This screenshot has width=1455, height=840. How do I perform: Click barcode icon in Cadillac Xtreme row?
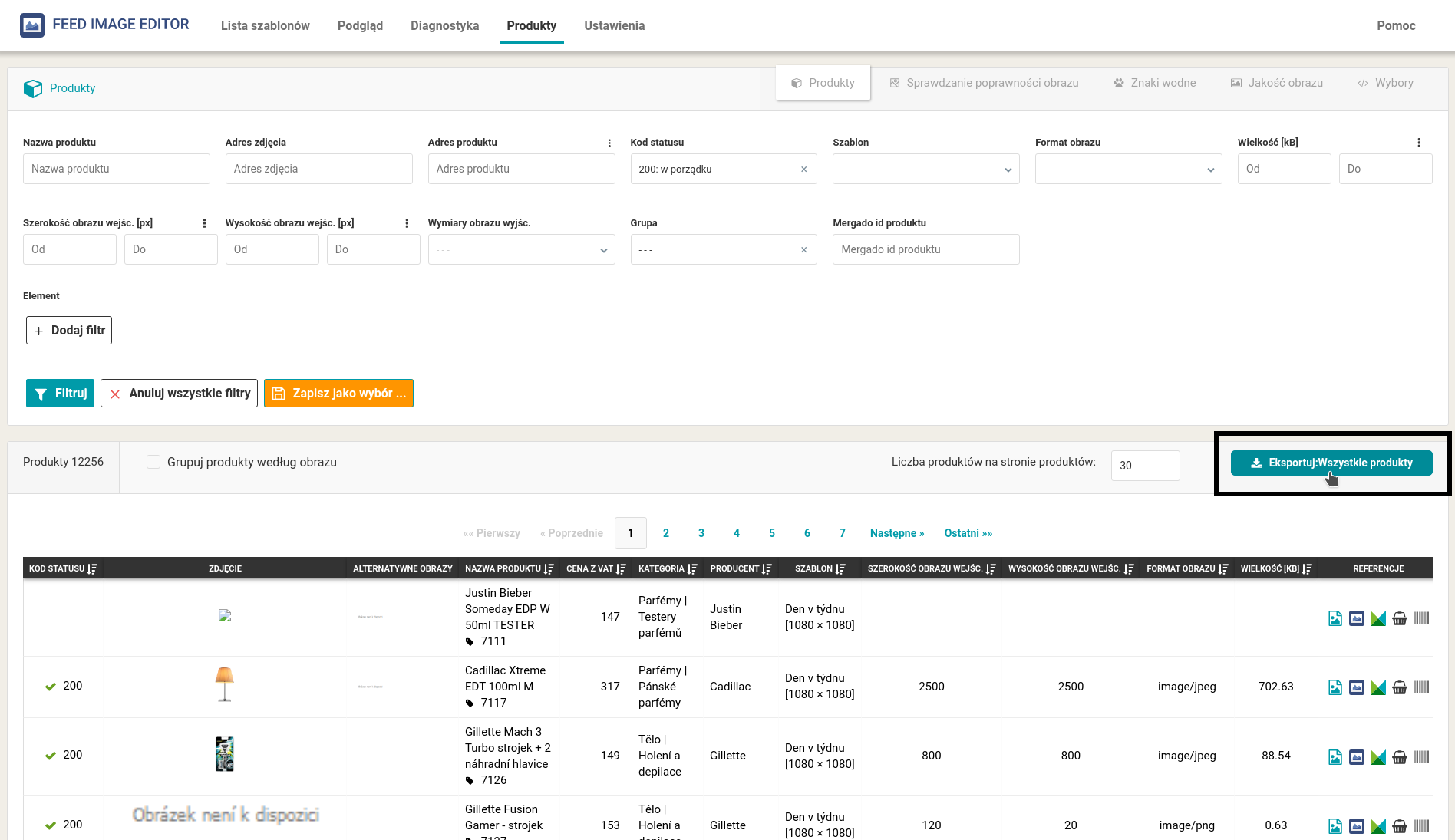click(x=1421, y=687)
